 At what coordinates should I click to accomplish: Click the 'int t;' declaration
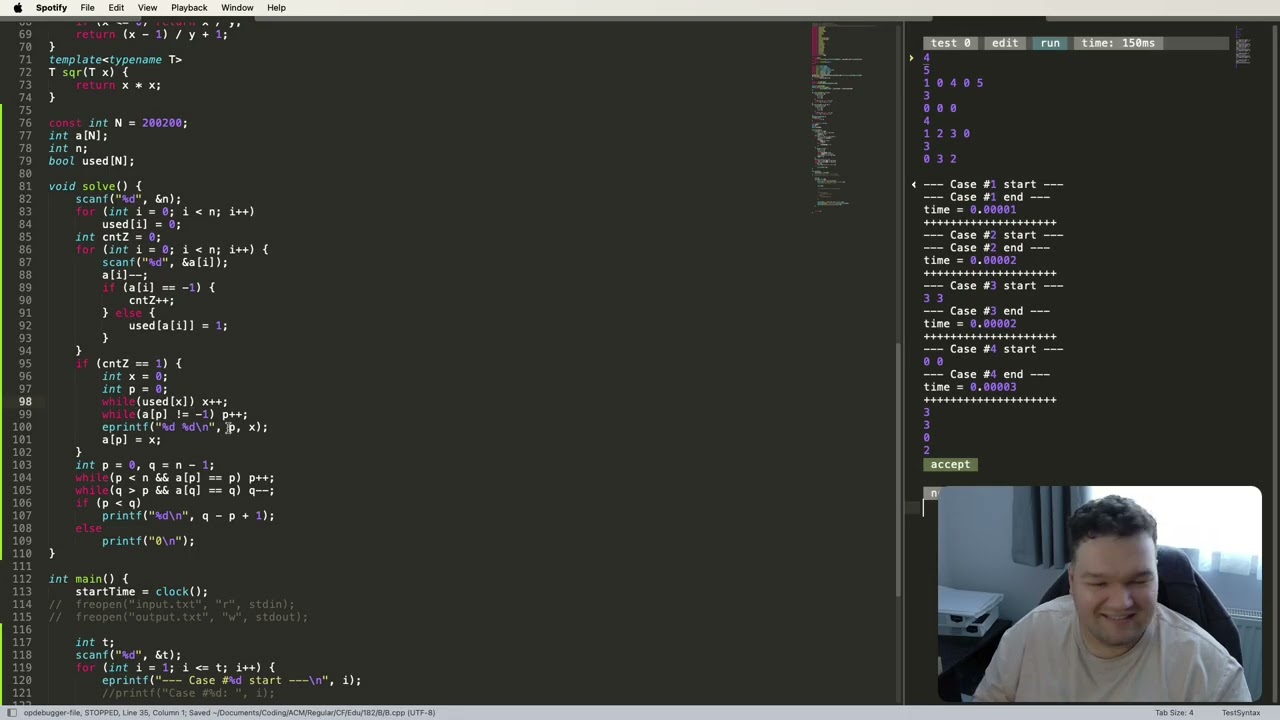point(95,643)
